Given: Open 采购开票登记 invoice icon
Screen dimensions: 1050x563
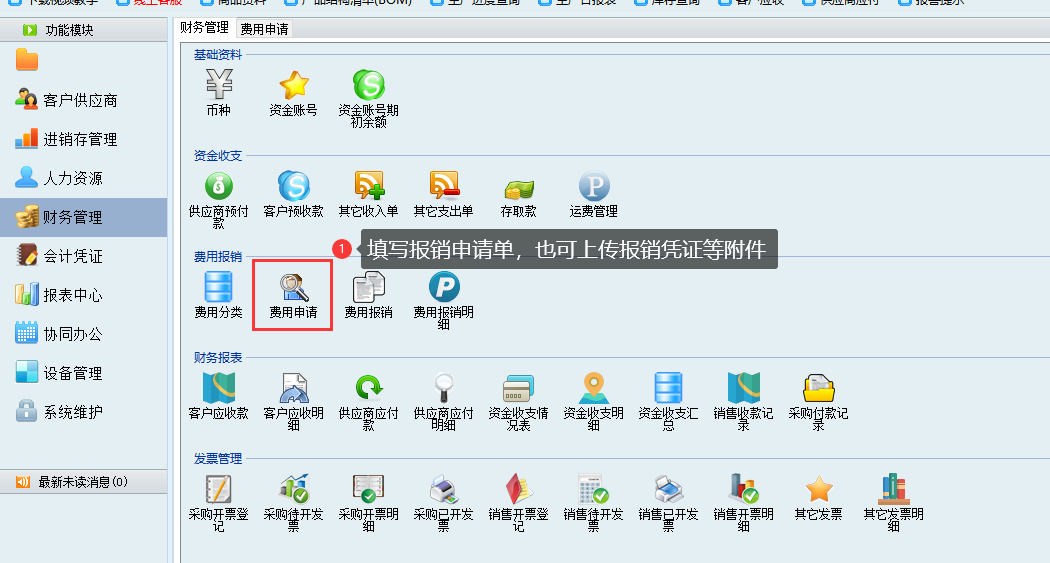Looking at the screenshot, I should point(218,490).
